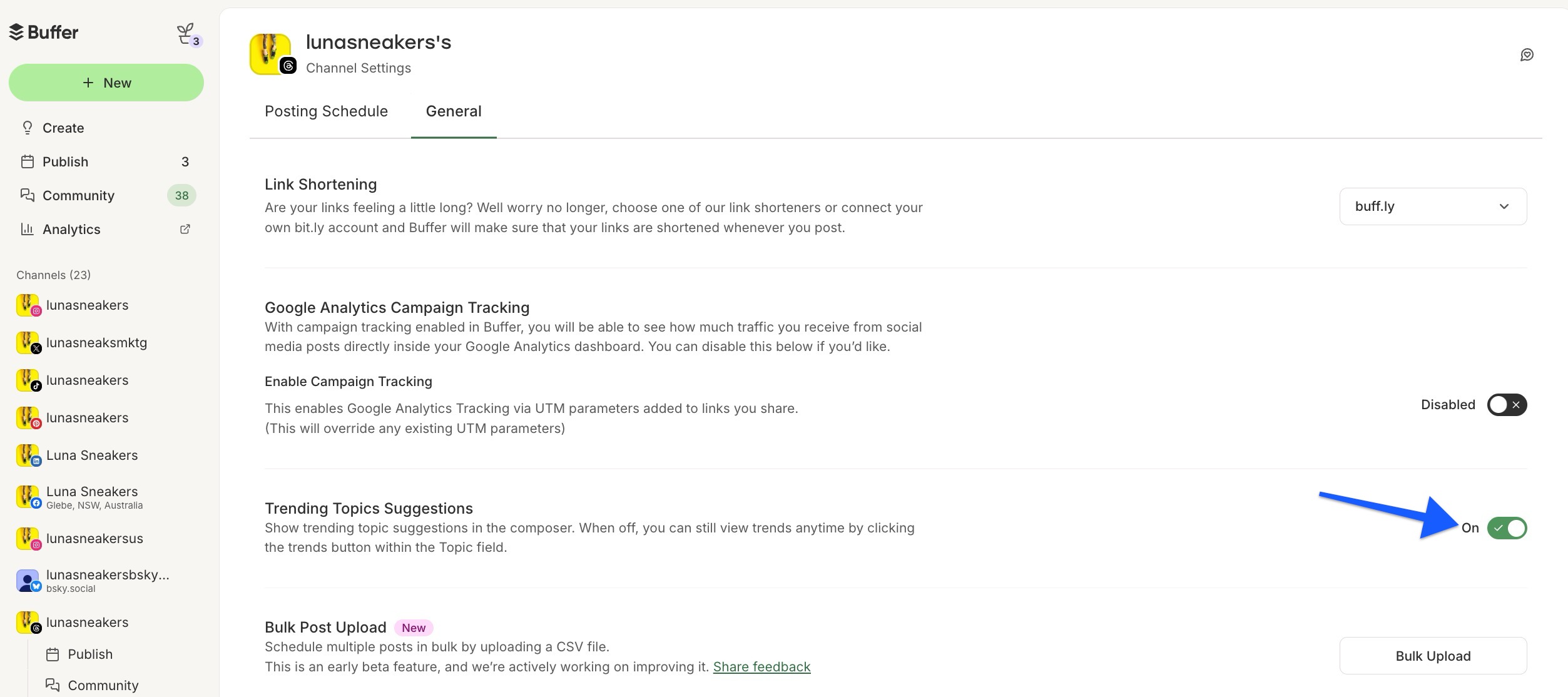Screen dimensions: 1568x697
Task: Open the Community section with 38 badge
Action: coord(106,195)
